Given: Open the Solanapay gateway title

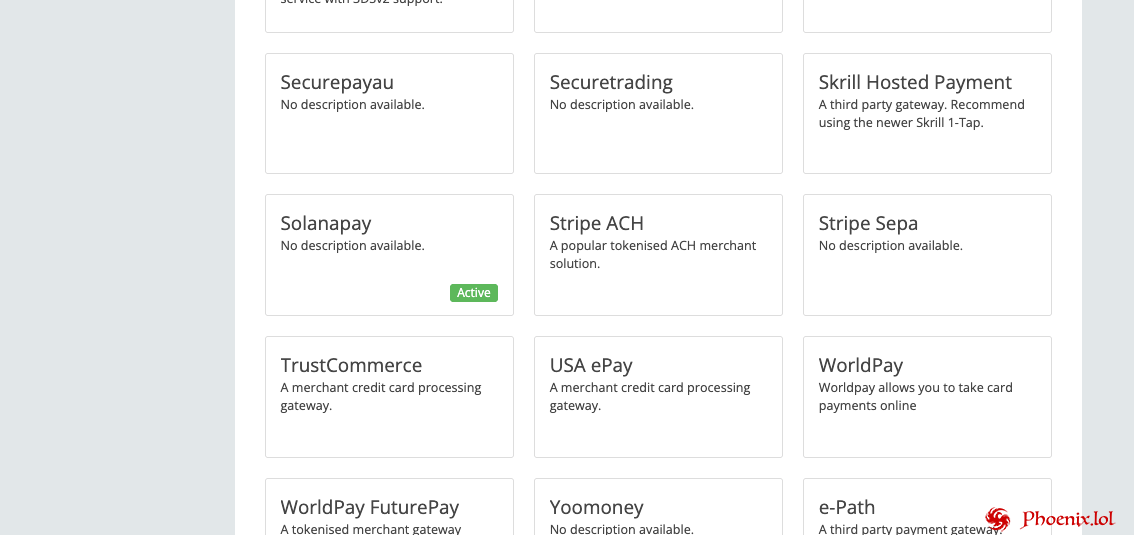Looking at the screenshot, I should (x=325, y=223).
